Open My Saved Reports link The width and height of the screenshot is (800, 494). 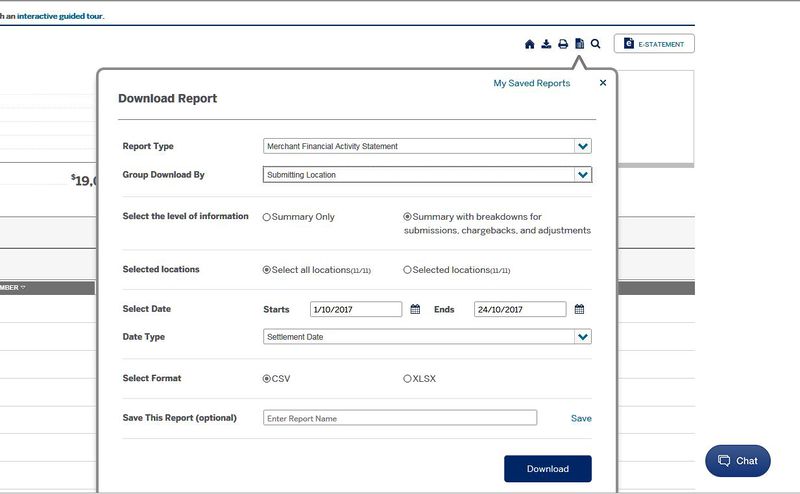pos(532,83)
